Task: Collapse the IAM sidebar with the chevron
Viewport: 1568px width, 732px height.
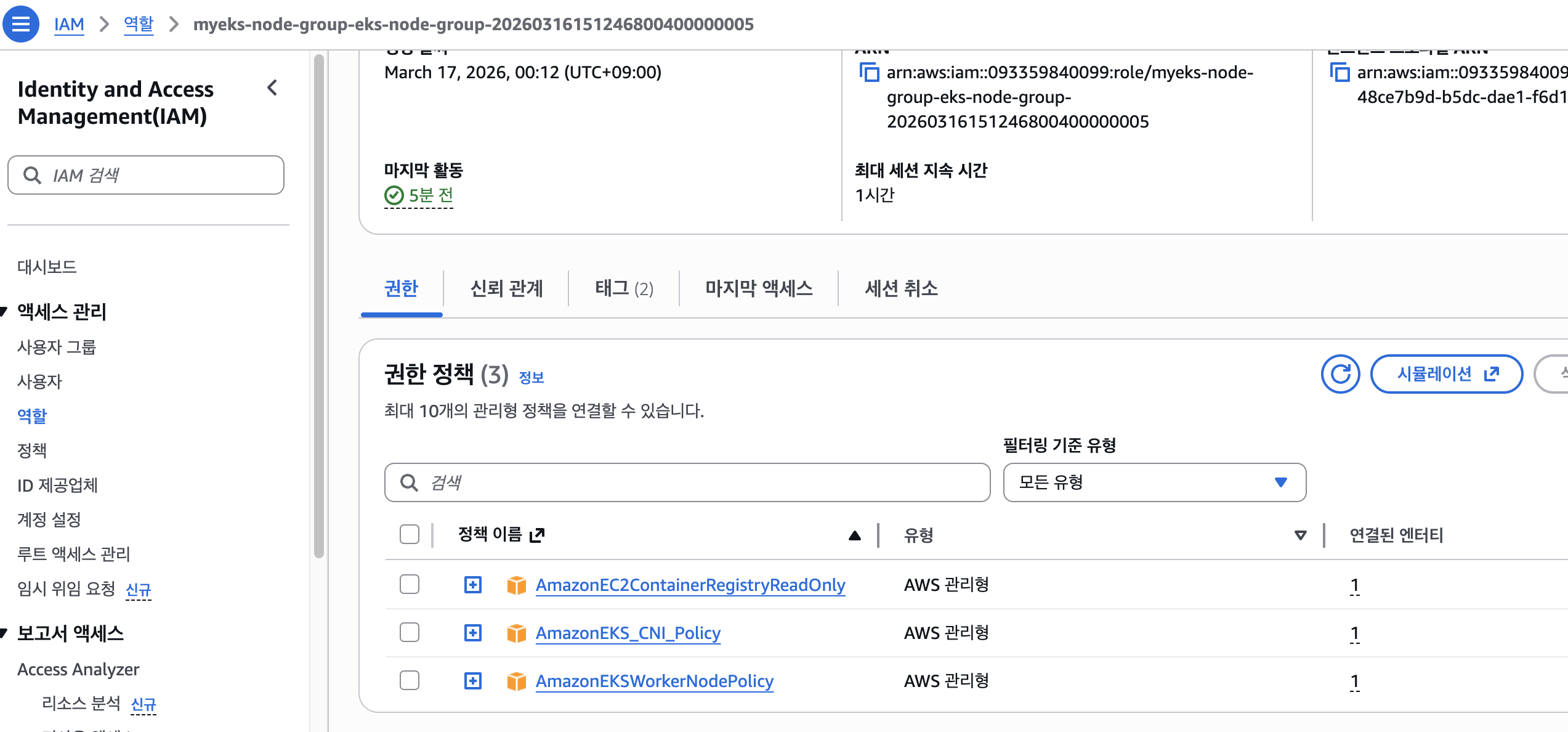Action: tap(273, 88)
